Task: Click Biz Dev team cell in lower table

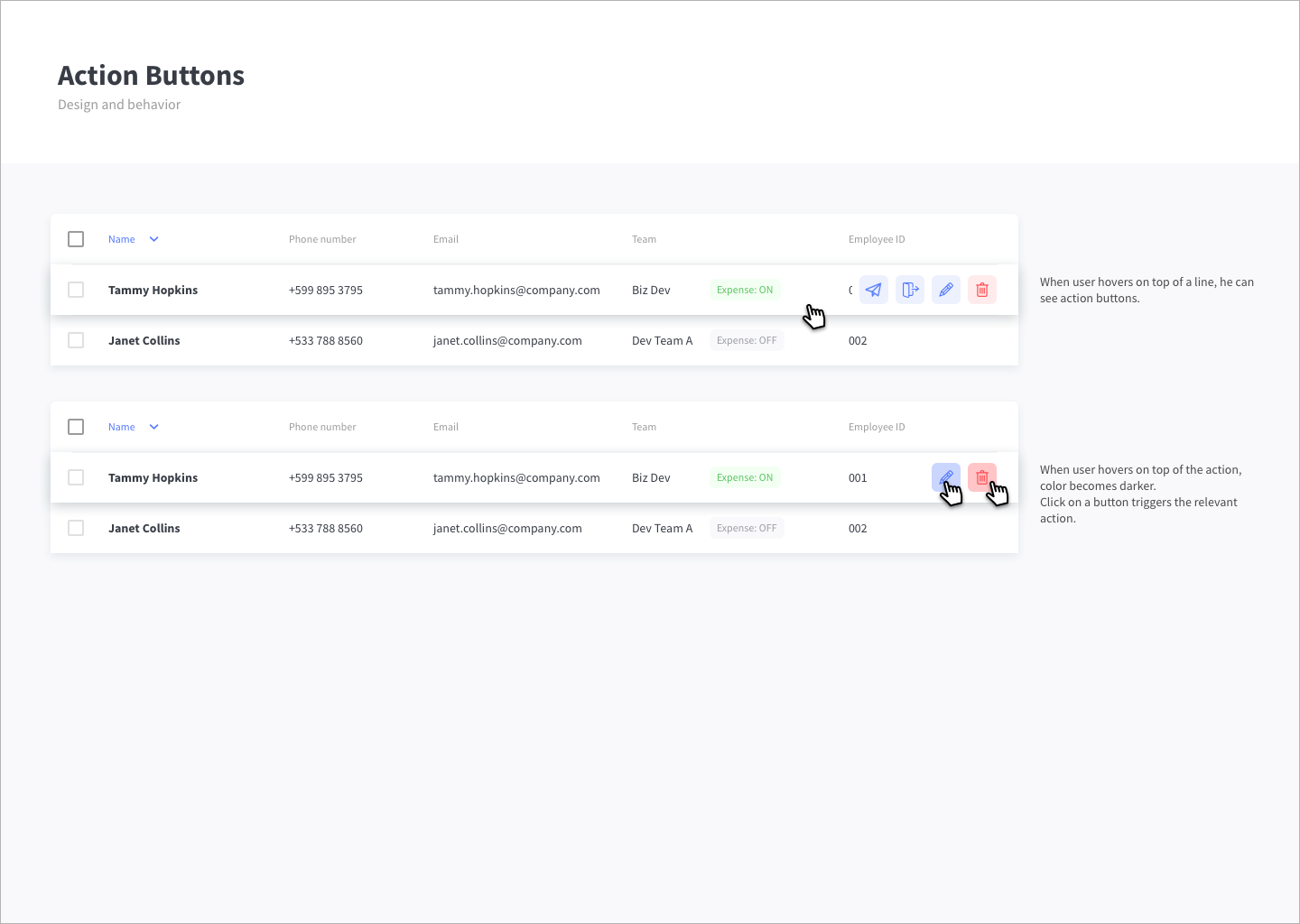Action: pyautogui.click(x=651, y=477)
